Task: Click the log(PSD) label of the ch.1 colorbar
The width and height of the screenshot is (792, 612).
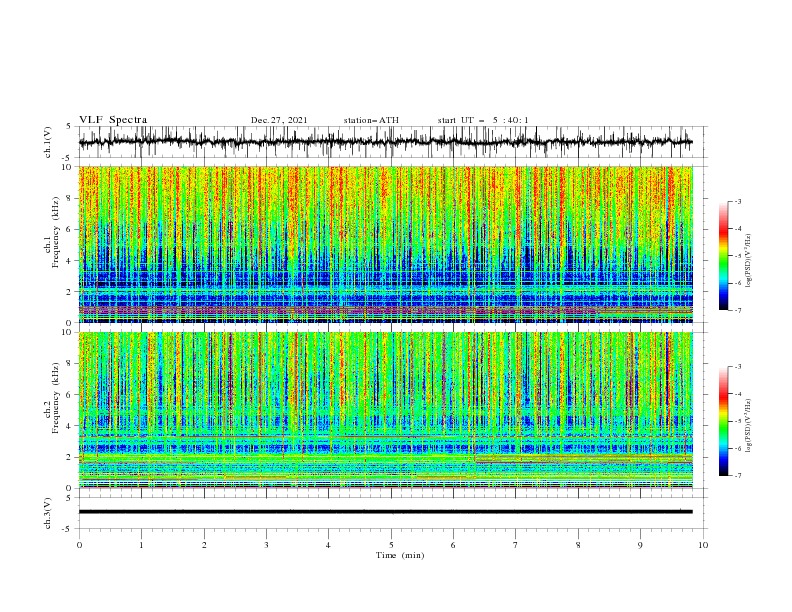Action: [749, 260]
